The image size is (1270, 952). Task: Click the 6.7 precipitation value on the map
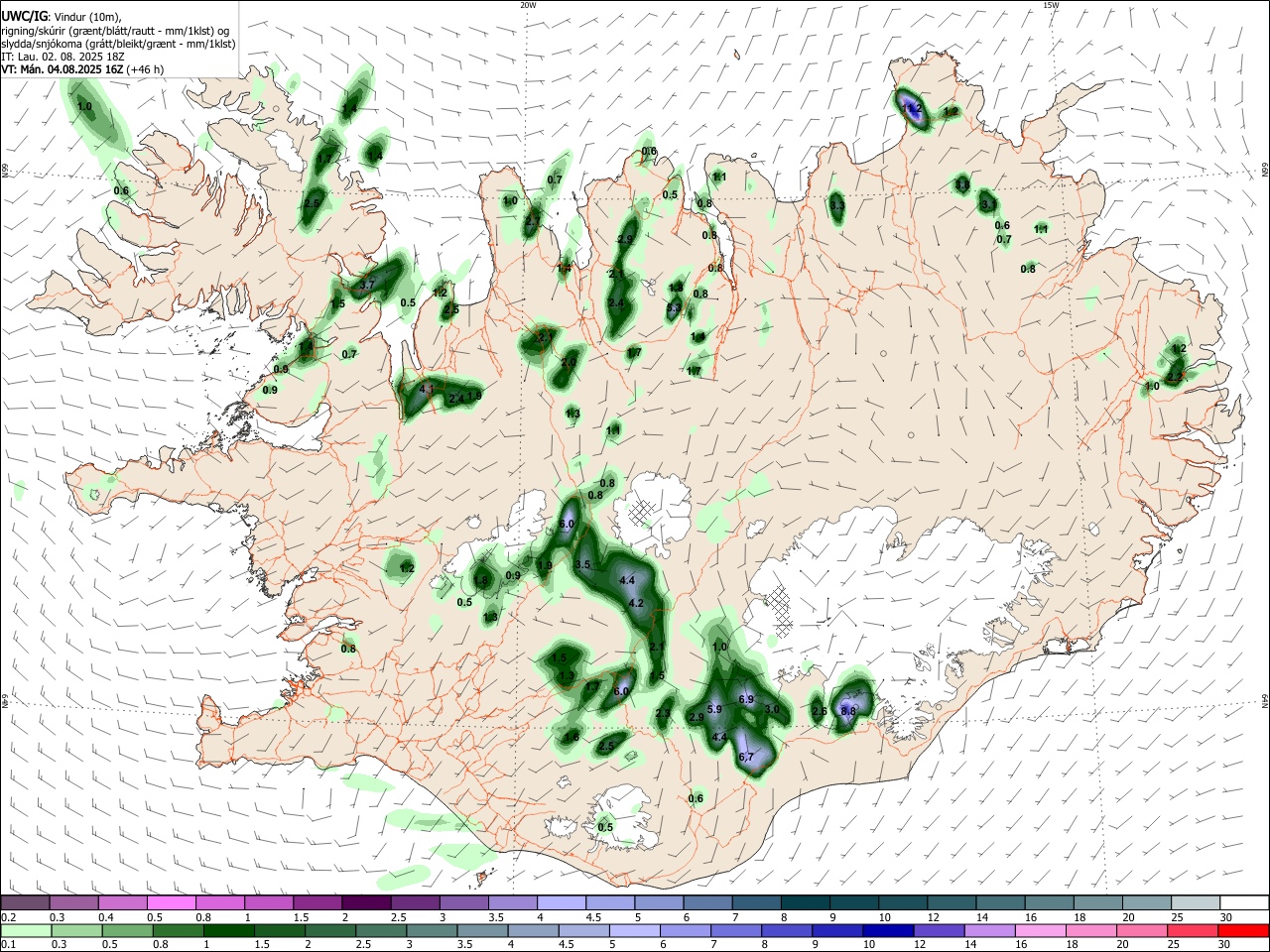click(x=747, y=757)
